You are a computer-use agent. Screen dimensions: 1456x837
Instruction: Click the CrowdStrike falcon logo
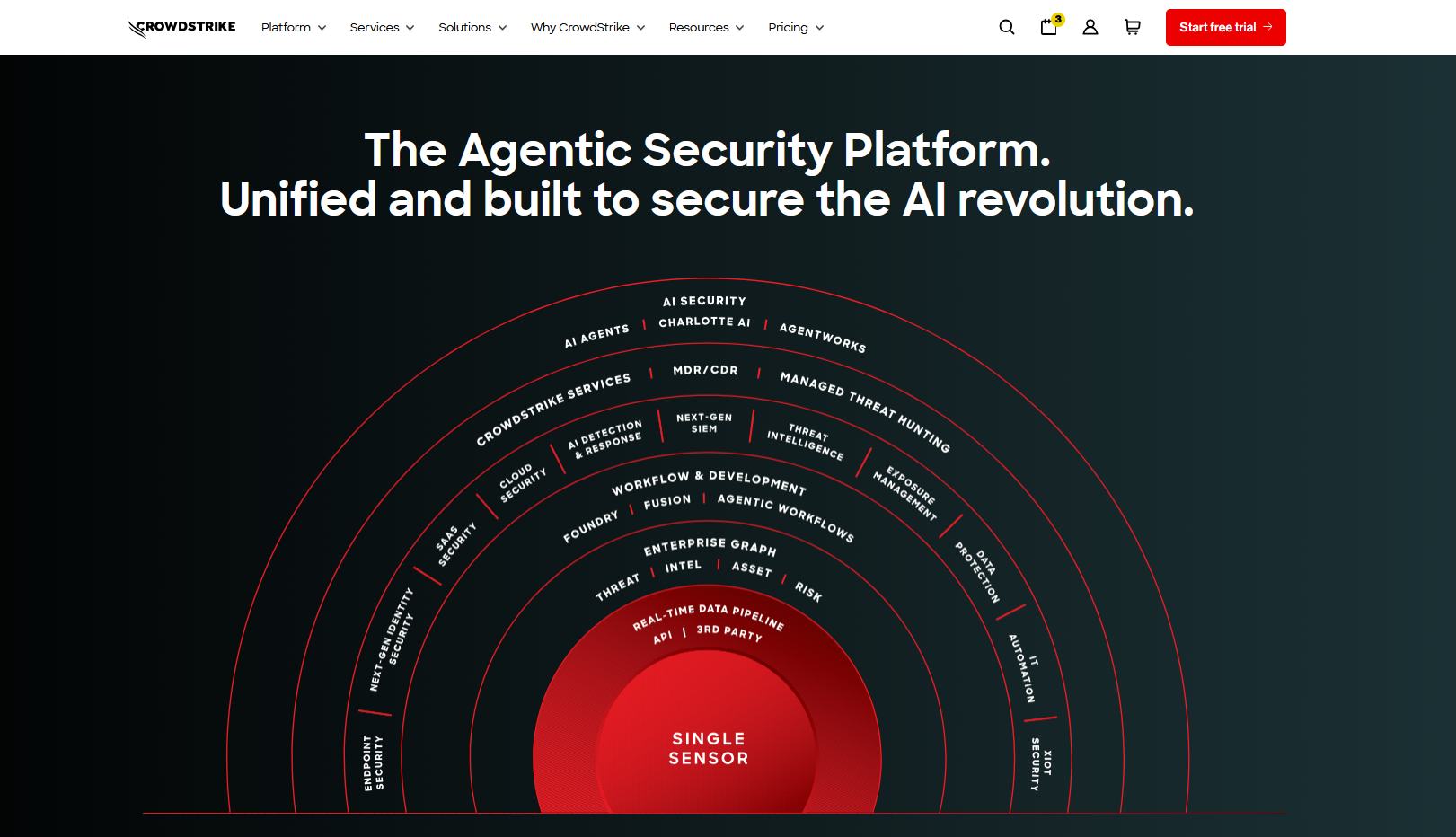[x=181, y=28]
